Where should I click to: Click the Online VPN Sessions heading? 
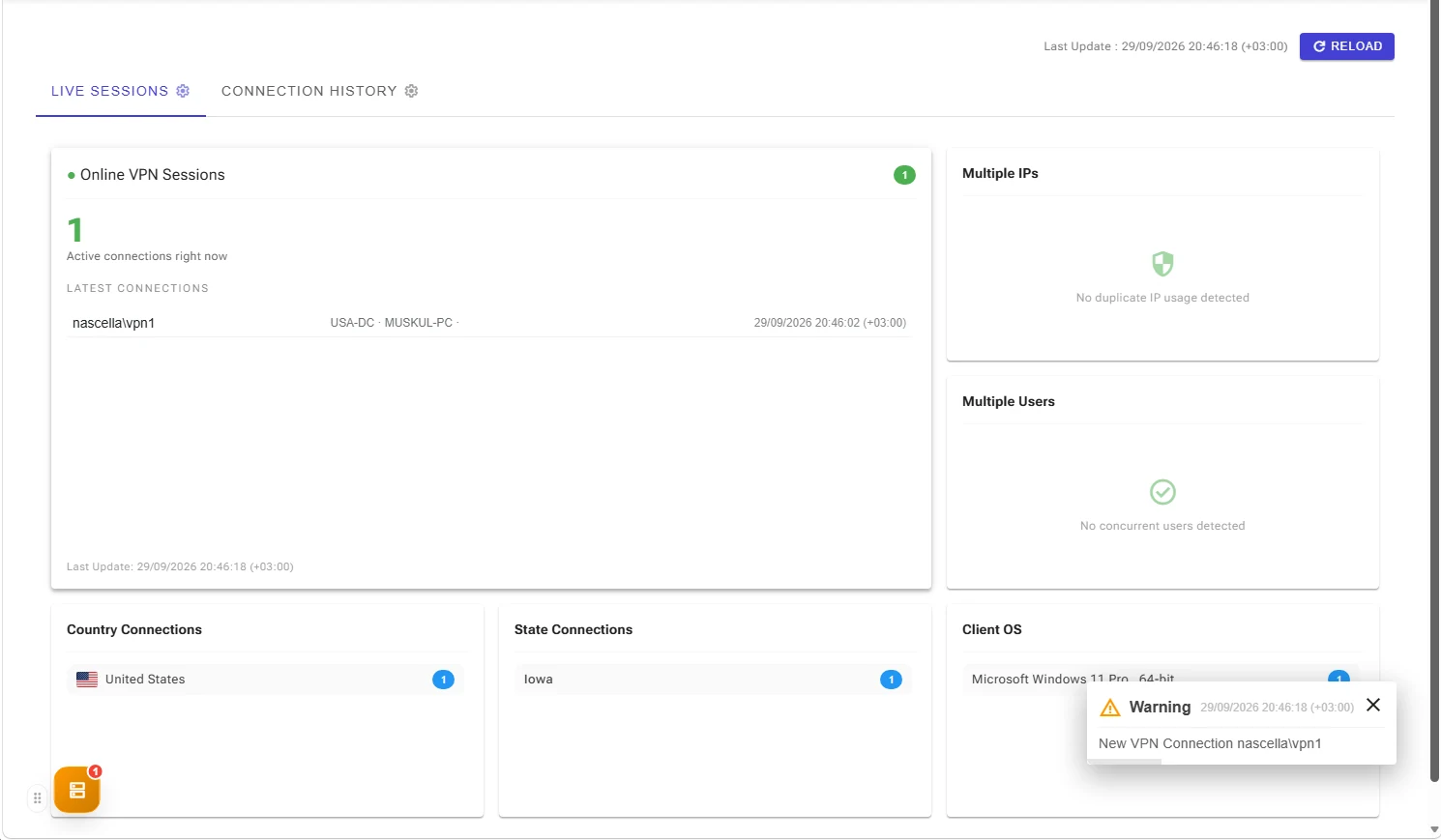pyautogui.click(x=153, y=175)
